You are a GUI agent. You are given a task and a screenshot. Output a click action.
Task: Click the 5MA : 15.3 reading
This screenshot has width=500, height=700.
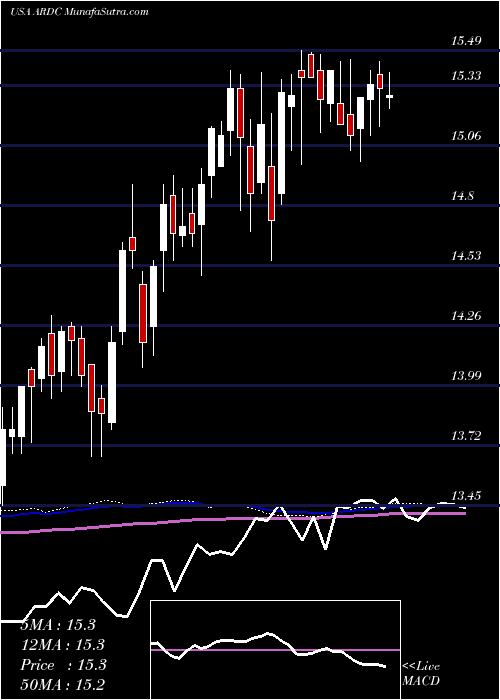(58, 625)
